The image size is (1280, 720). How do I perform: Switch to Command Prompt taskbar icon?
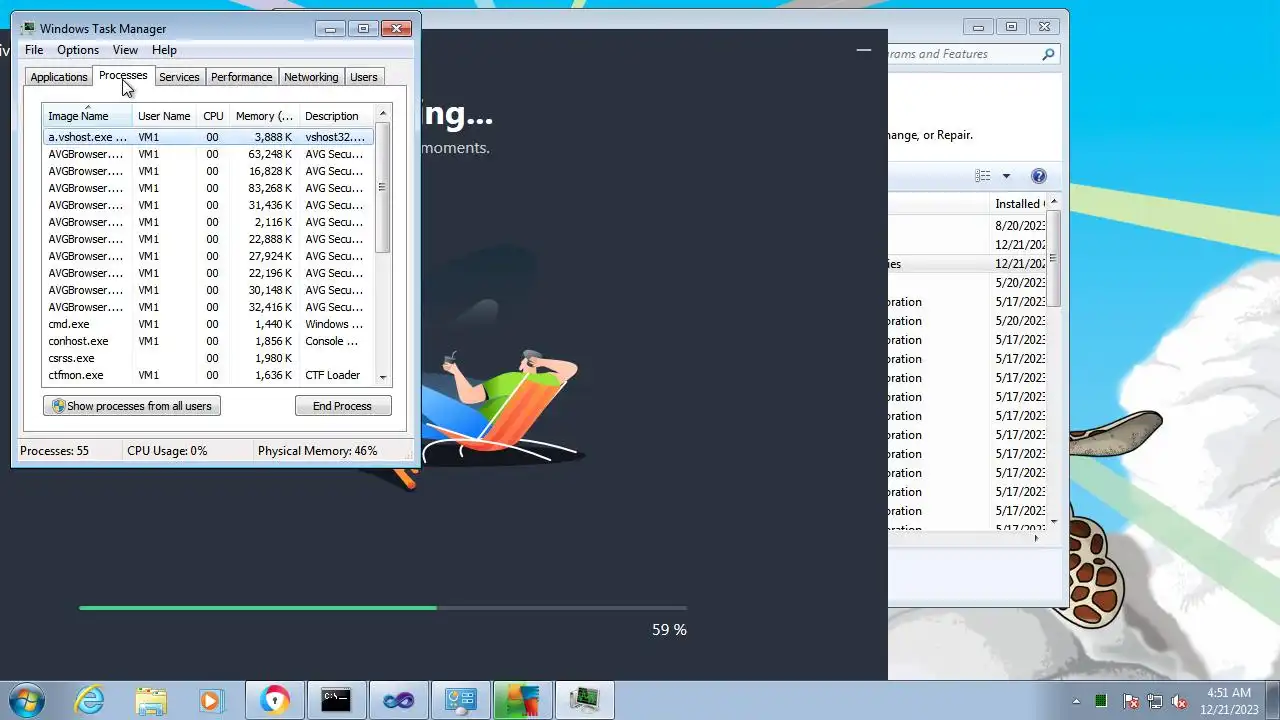(x=336, y=700)
